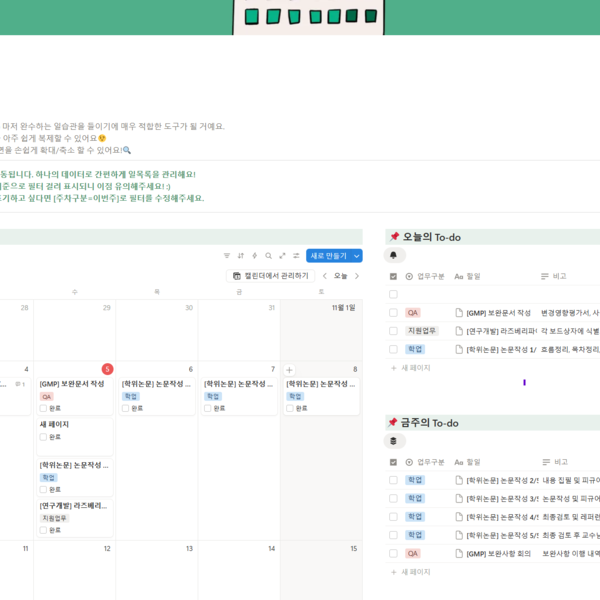
Task: Check 완료 on [GMP] 보완문서 작성 calendar card
Action: coord(43,408)
